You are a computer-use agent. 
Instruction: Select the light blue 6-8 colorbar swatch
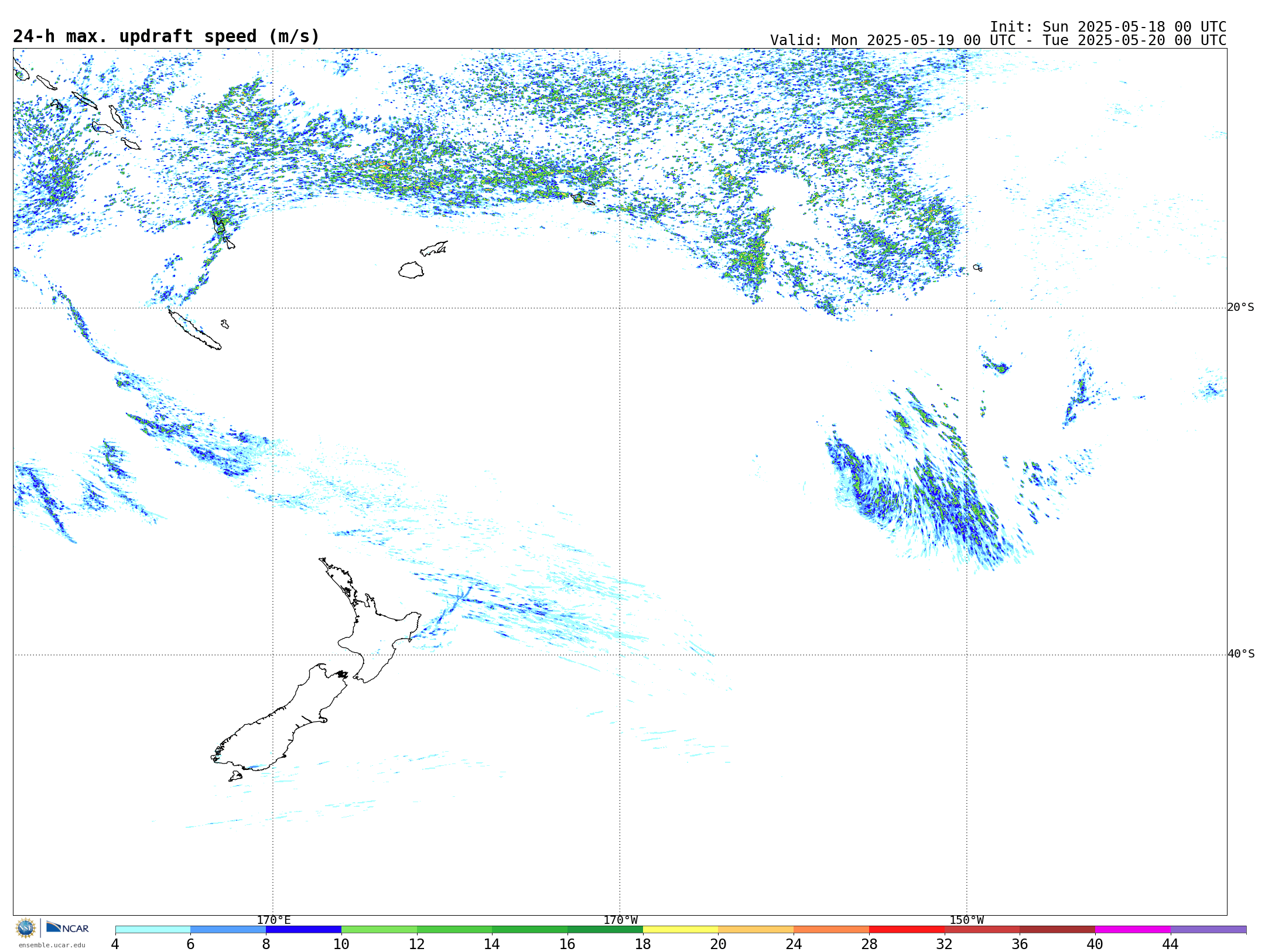tap(228, 930)
